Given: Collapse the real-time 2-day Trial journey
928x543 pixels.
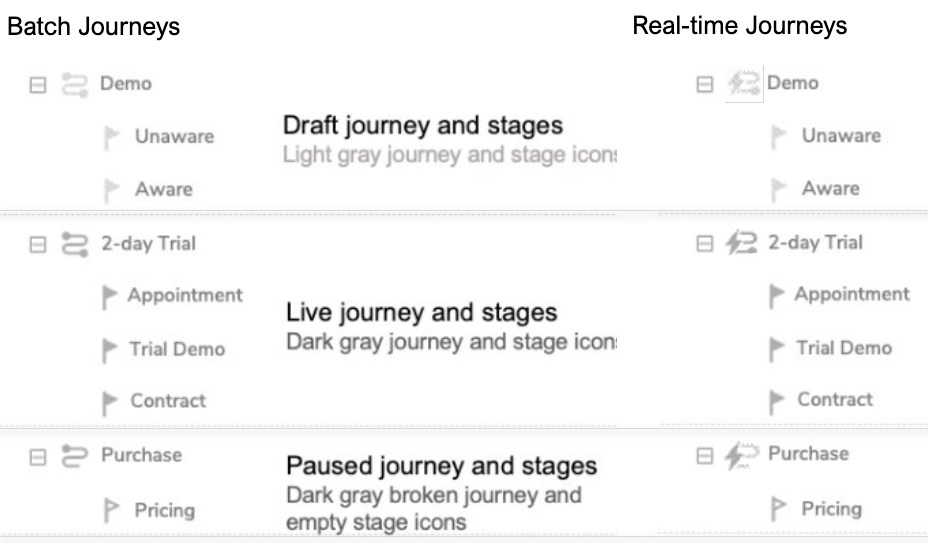Looking at the screenshot, I should (x=705, y=243).
